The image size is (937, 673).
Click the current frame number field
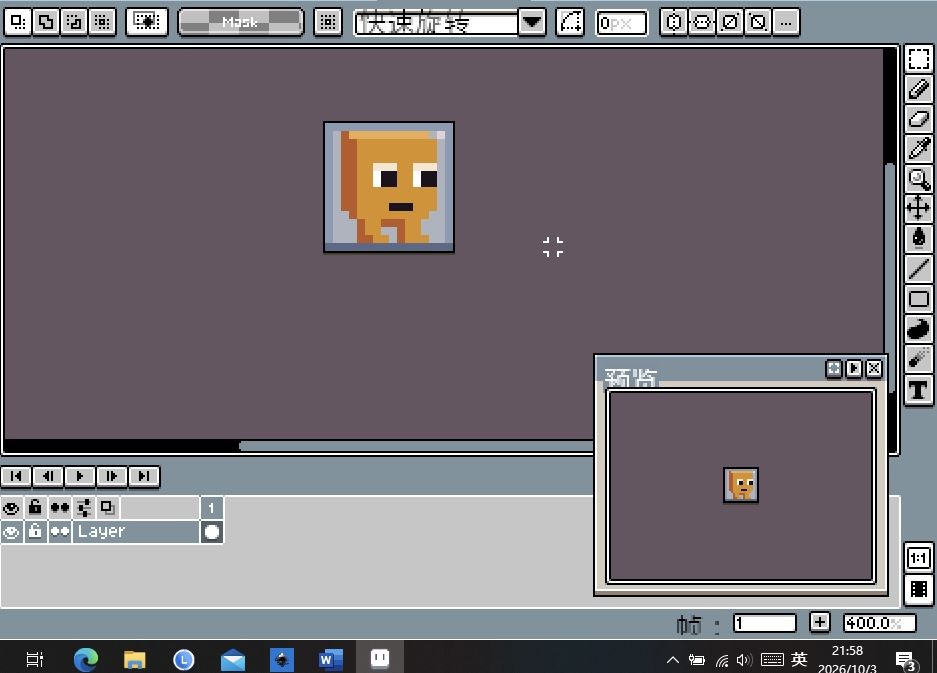point(764,623)
